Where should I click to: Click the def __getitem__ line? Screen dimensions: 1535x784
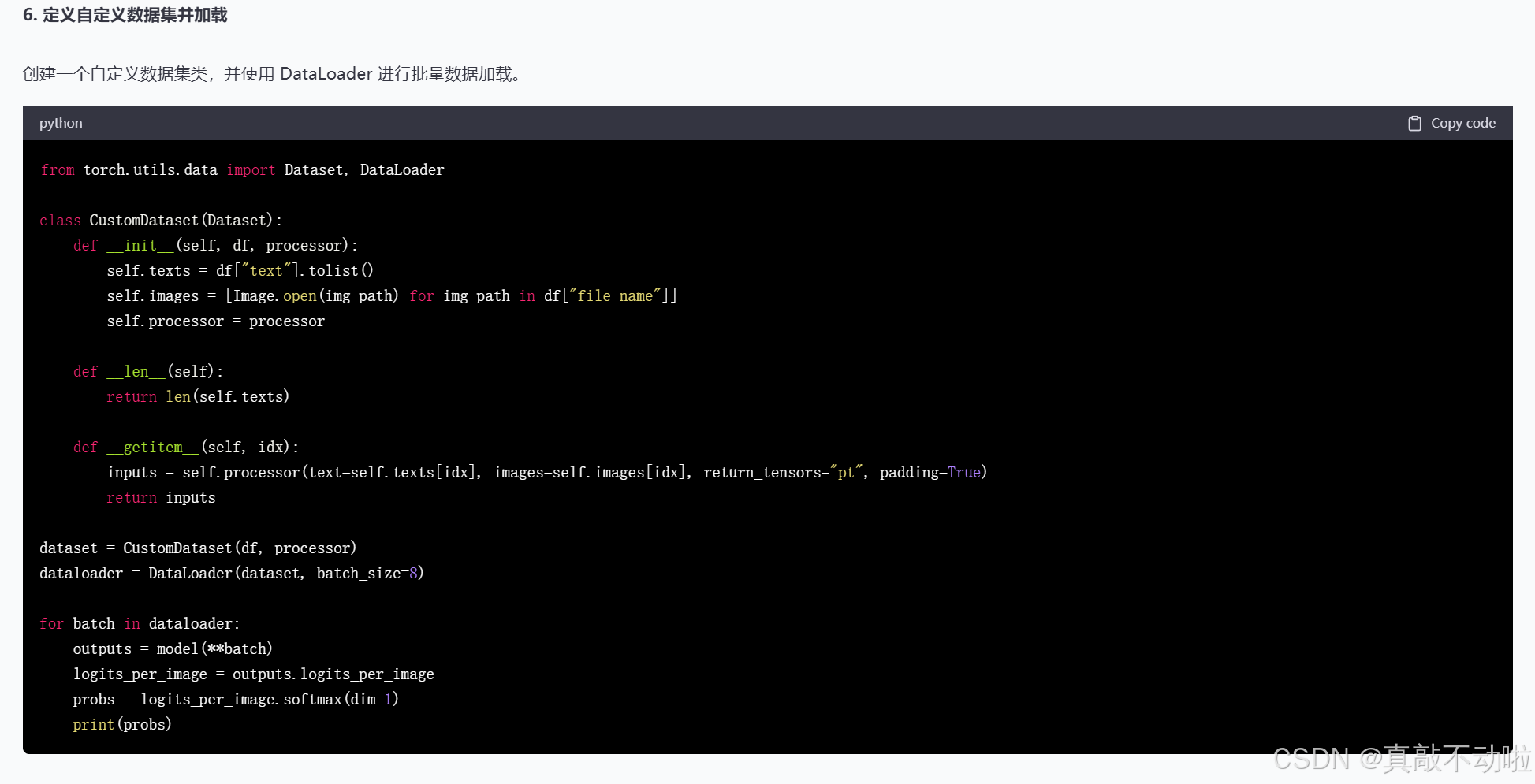[186, 448]
